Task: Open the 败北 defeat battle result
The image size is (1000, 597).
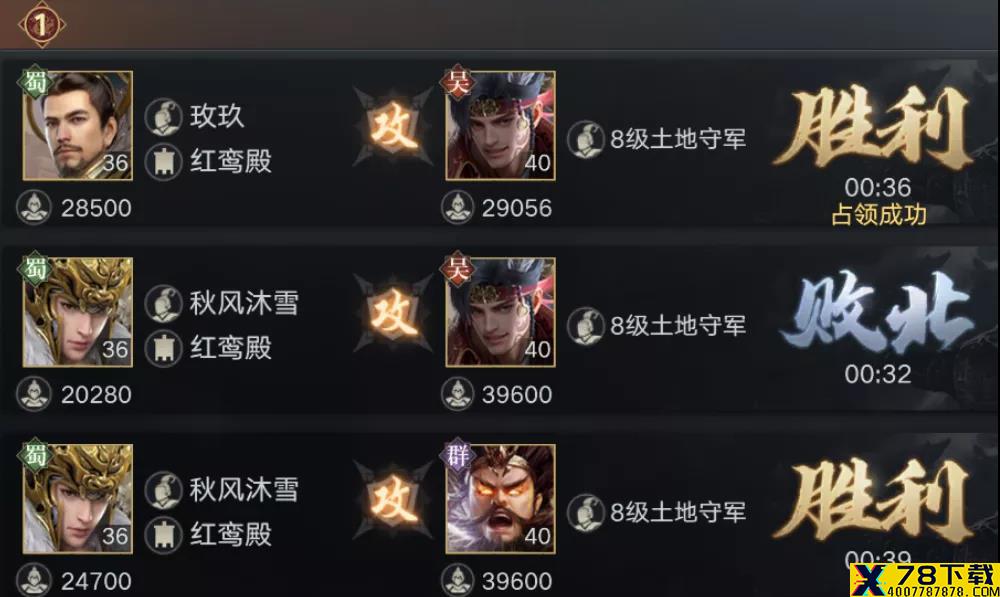Action: click(878, 313)
